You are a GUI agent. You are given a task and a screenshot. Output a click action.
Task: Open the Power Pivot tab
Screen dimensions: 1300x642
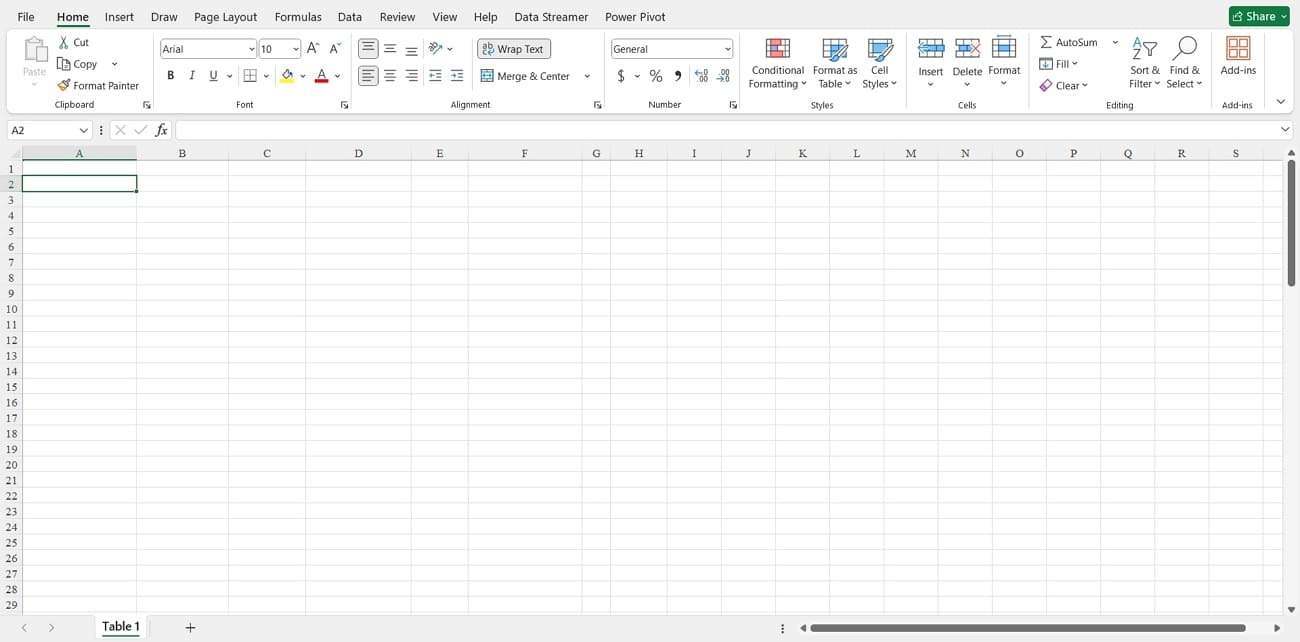coord(635,16)
